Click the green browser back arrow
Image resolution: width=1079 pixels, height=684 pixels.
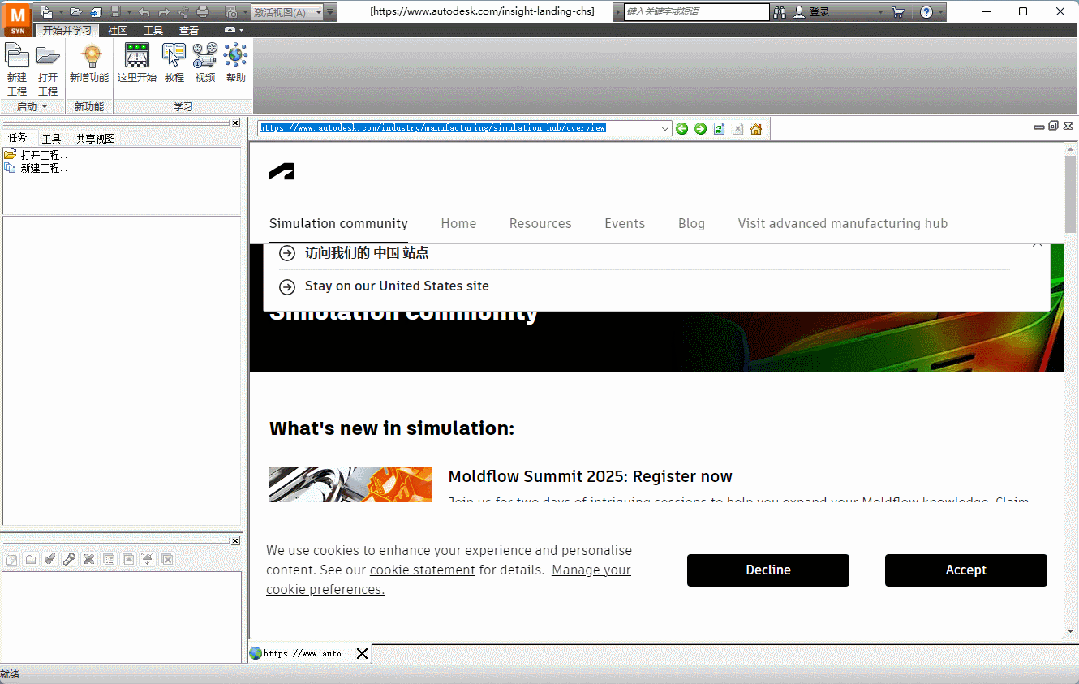(681, 129)
